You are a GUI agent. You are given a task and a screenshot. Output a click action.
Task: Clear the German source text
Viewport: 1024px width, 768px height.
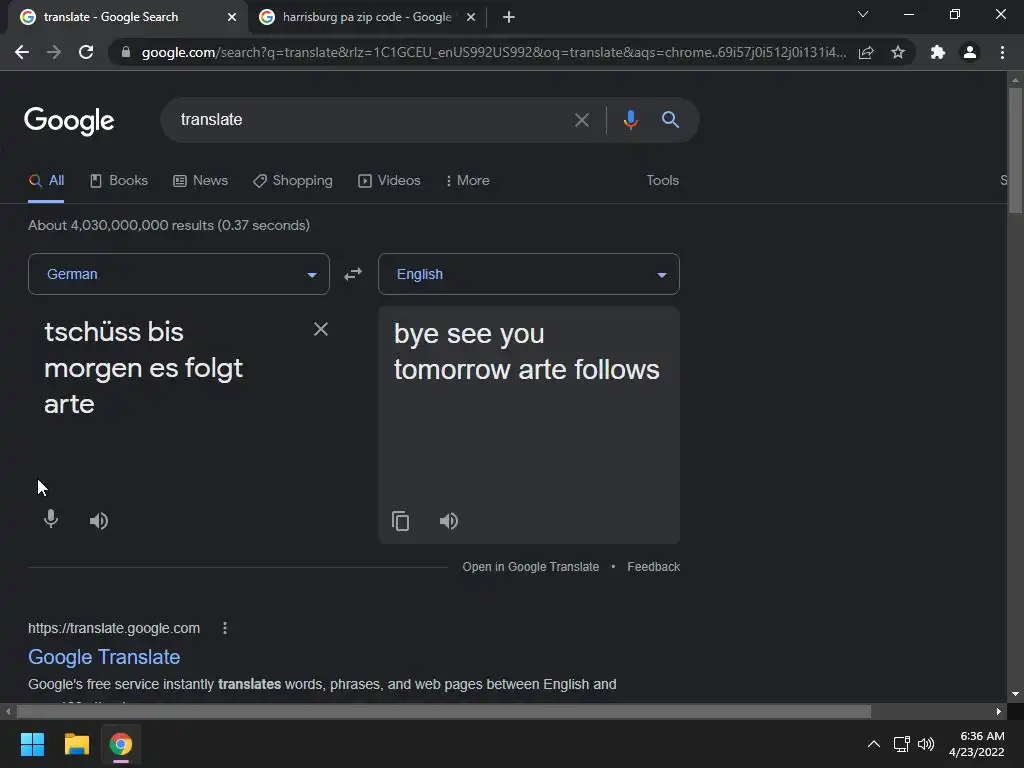pyautogui.click(x=321, y=329)
